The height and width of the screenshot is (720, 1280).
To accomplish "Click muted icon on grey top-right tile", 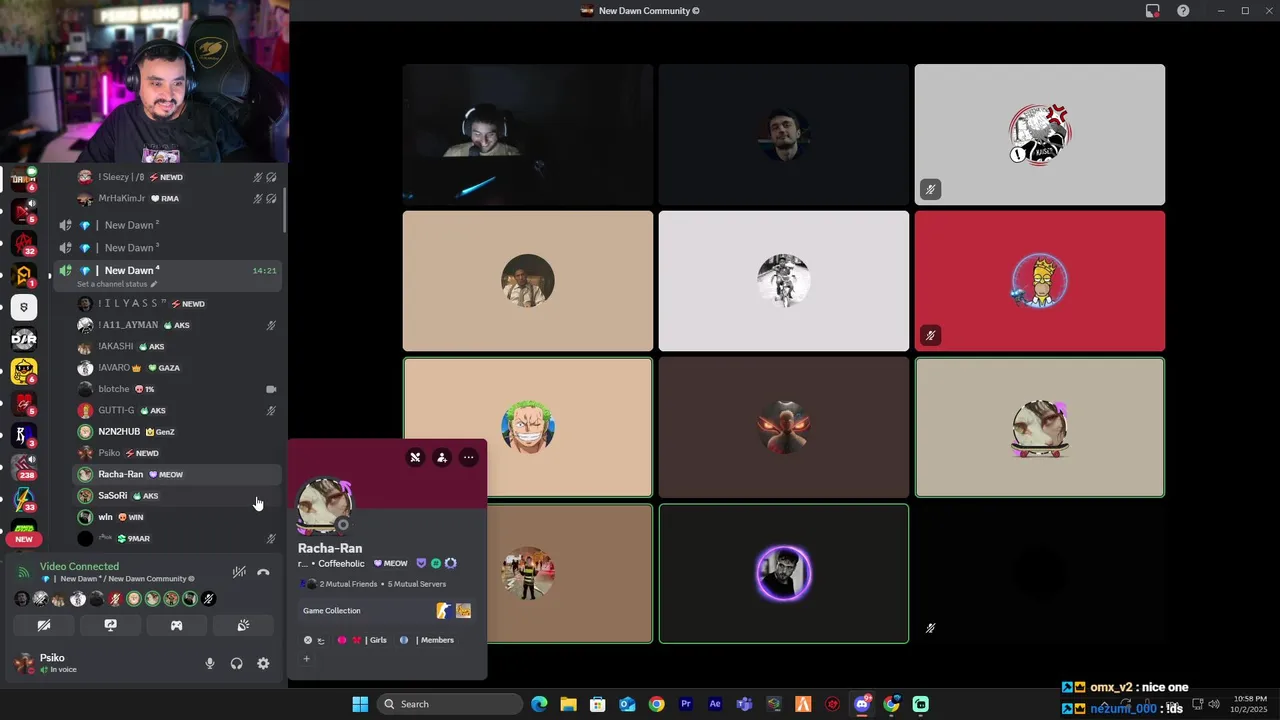I will [x=930, y=189].
